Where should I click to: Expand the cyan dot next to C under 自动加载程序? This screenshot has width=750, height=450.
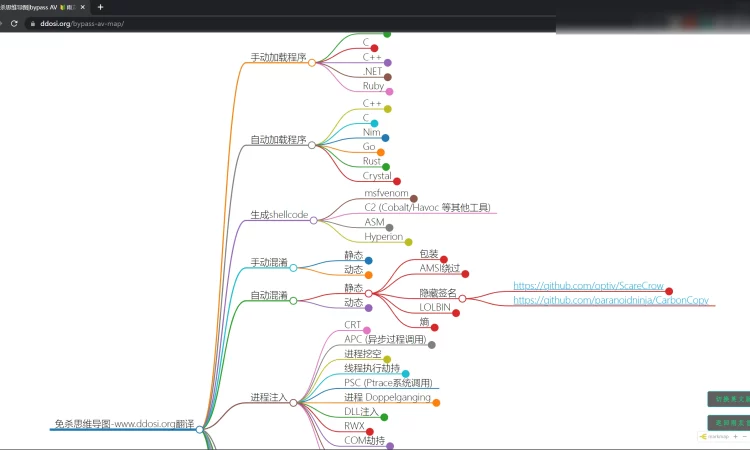(374, 123)
